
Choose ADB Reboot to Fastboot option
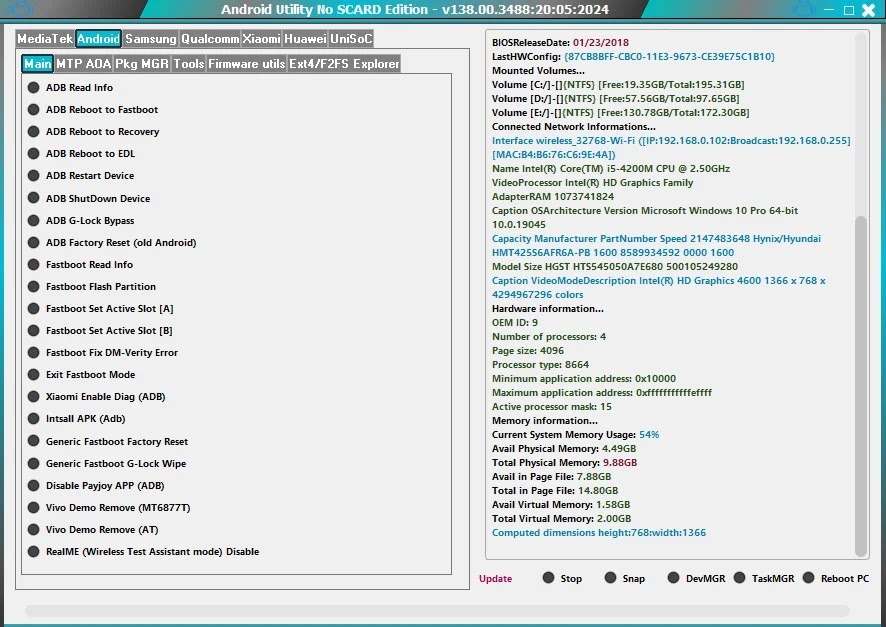pyautogui.click(x=34, y=110)
